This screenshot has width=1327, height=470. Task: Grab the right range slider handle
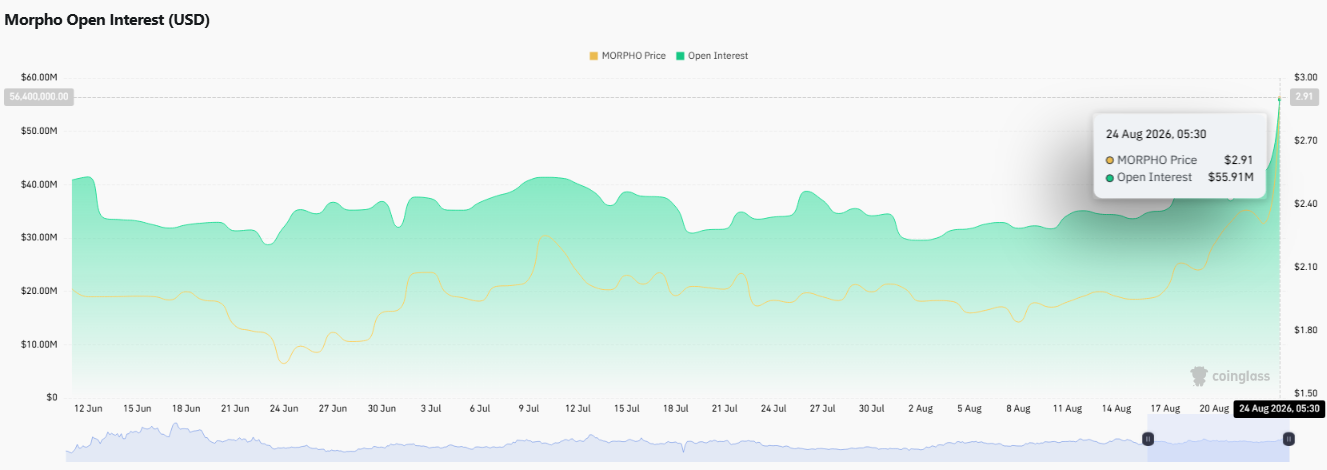(x=1288, y=439)
